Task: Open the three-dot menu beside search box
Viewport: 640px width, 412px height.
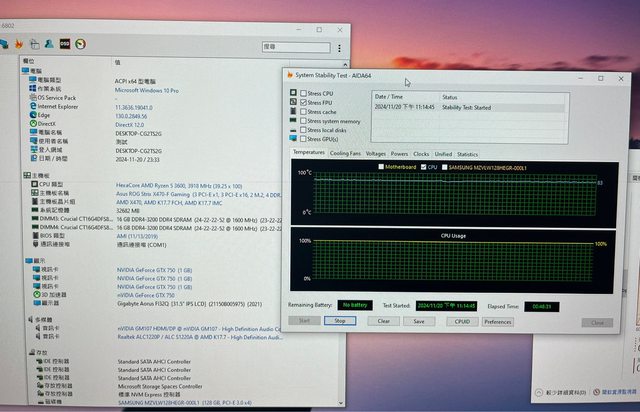Action: click(339, 47)
